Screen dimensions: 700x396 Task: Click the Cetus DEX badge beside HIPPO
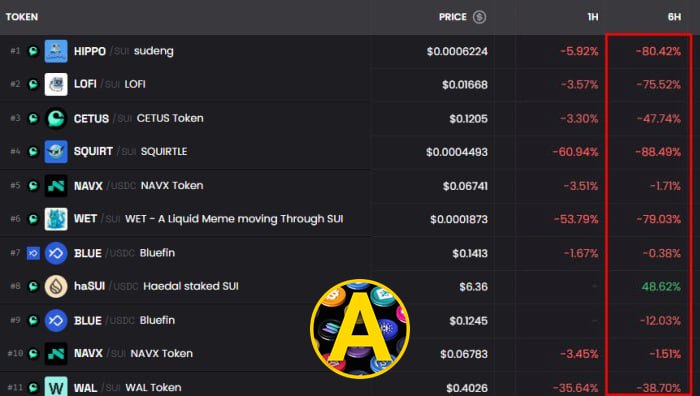coord(33,51)
